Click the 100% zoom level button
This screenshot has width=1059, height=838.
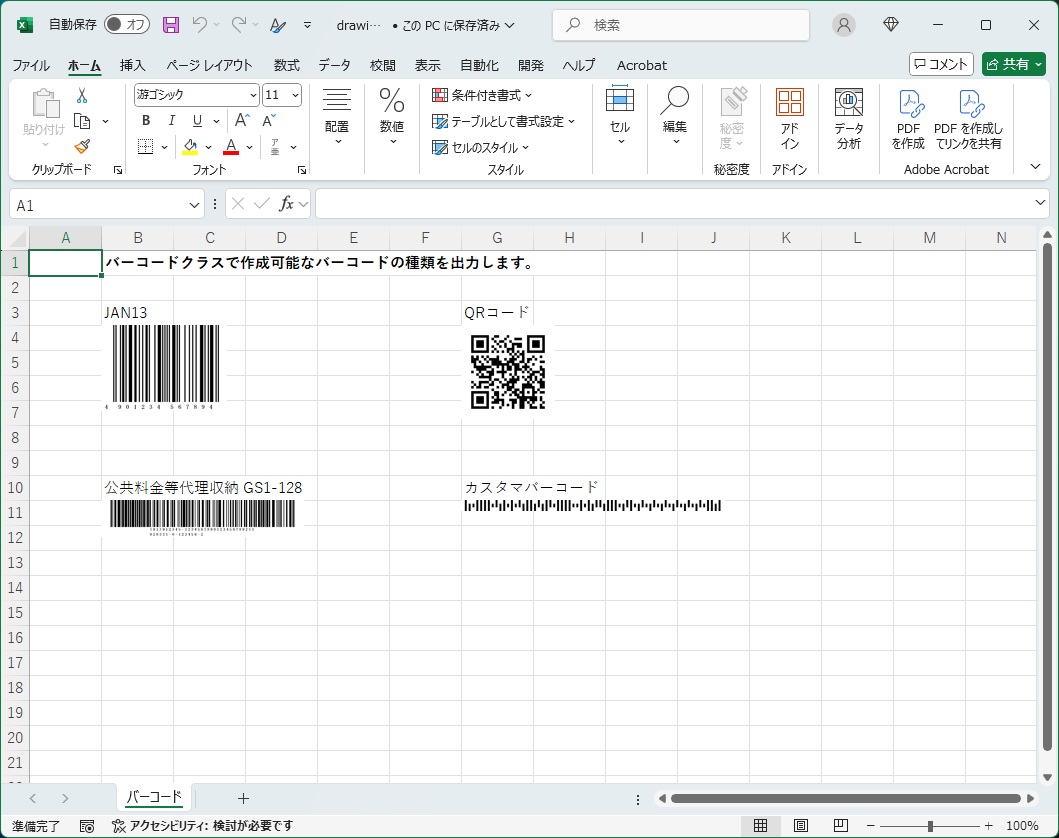point(1022,826)
